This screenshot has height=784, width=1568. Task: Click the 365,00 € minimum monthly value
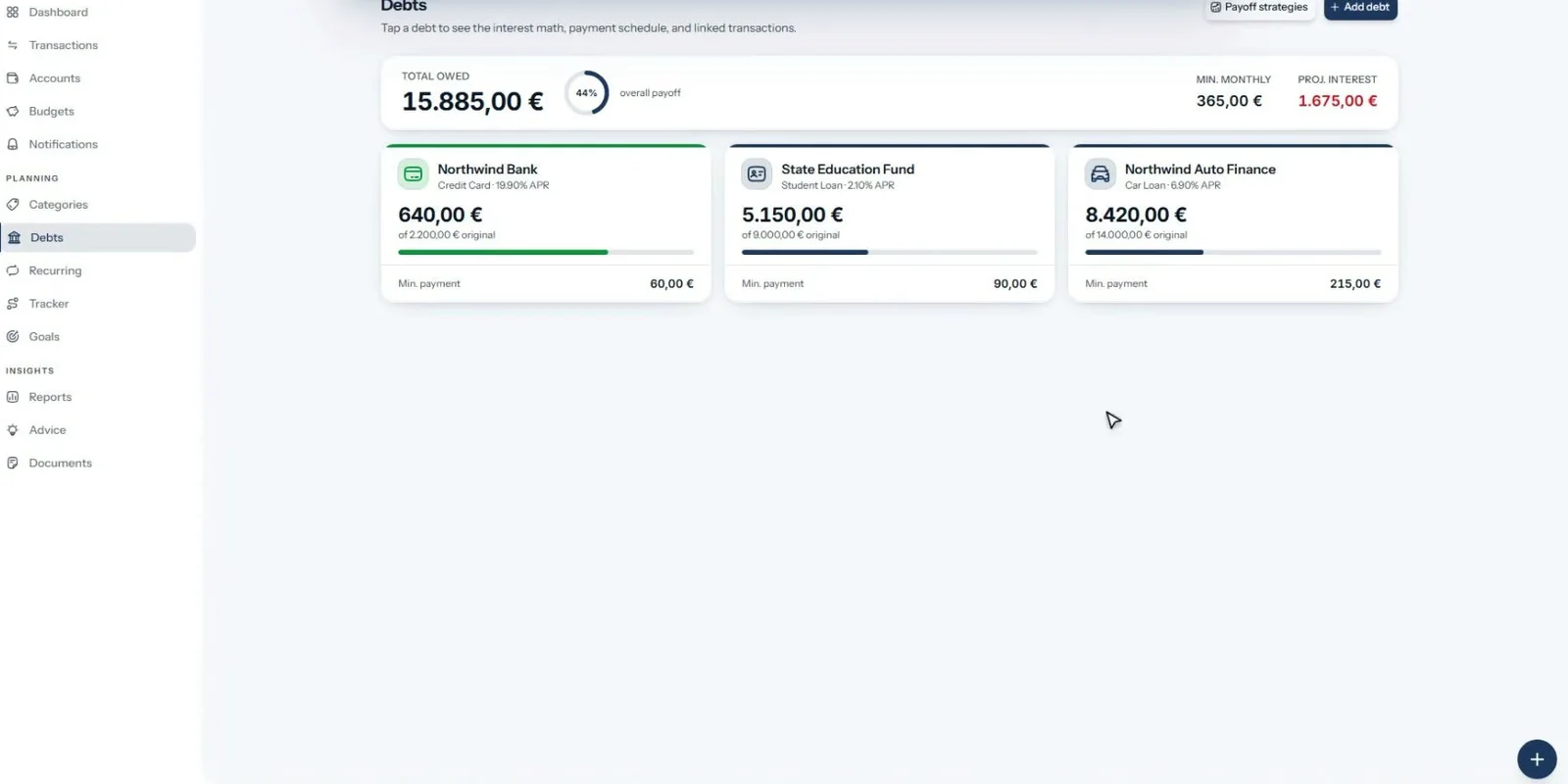pos(1229,101)
